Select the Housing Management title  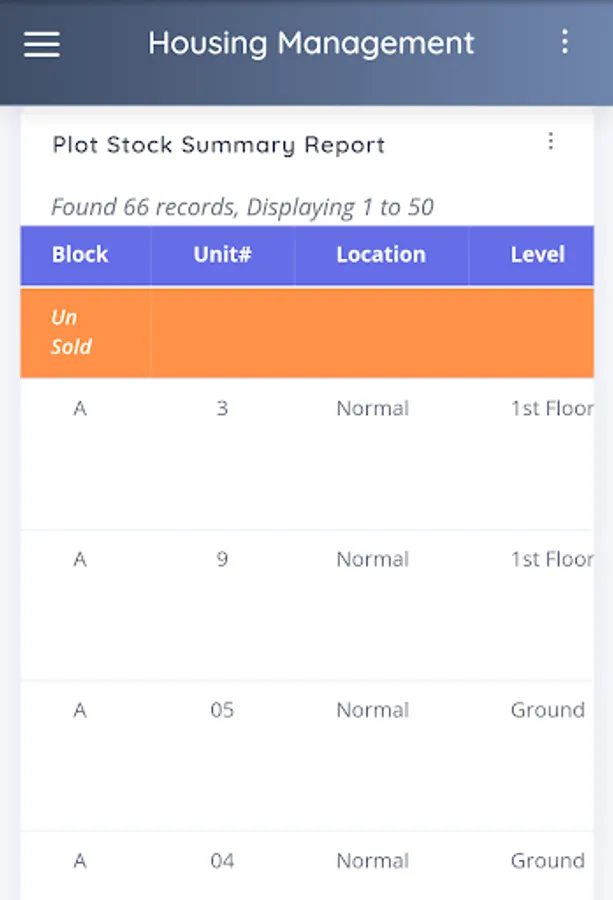(x=310, y=43)
